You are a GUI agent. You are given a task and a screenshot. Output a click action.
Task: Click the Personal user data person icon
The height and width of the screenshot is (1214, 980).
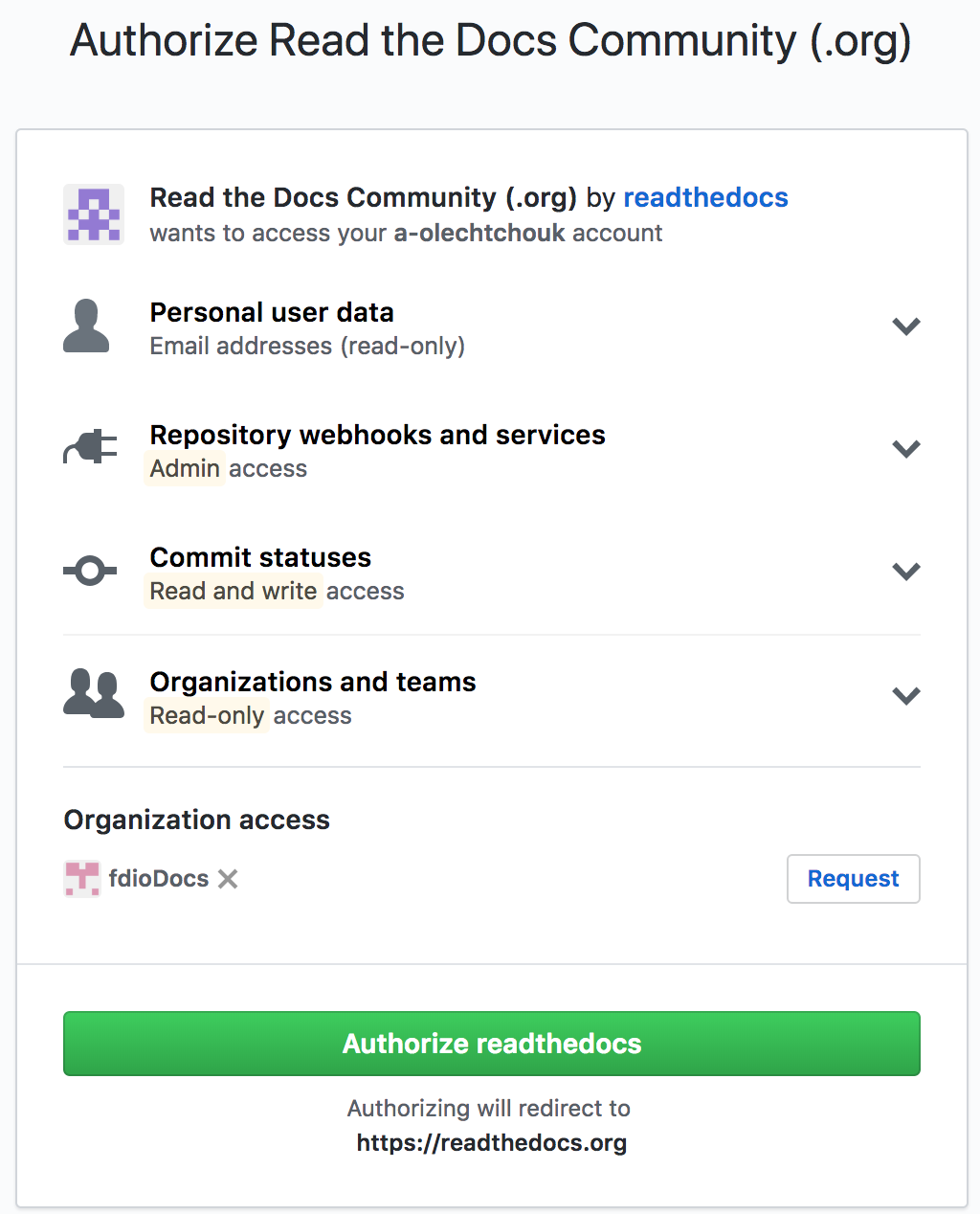coord(86,326)
